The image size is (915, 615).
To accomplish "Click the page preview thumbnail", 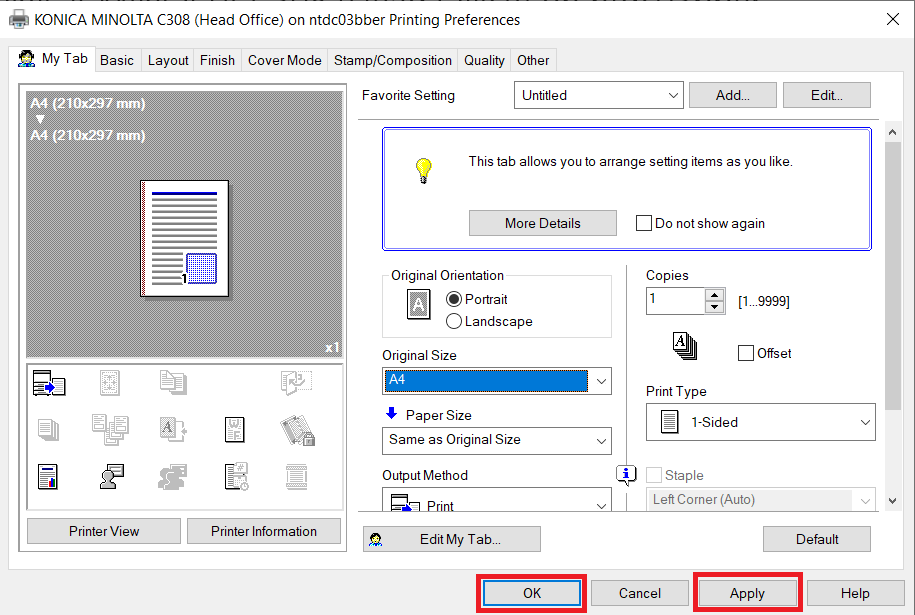I will (x=184, y=239).
